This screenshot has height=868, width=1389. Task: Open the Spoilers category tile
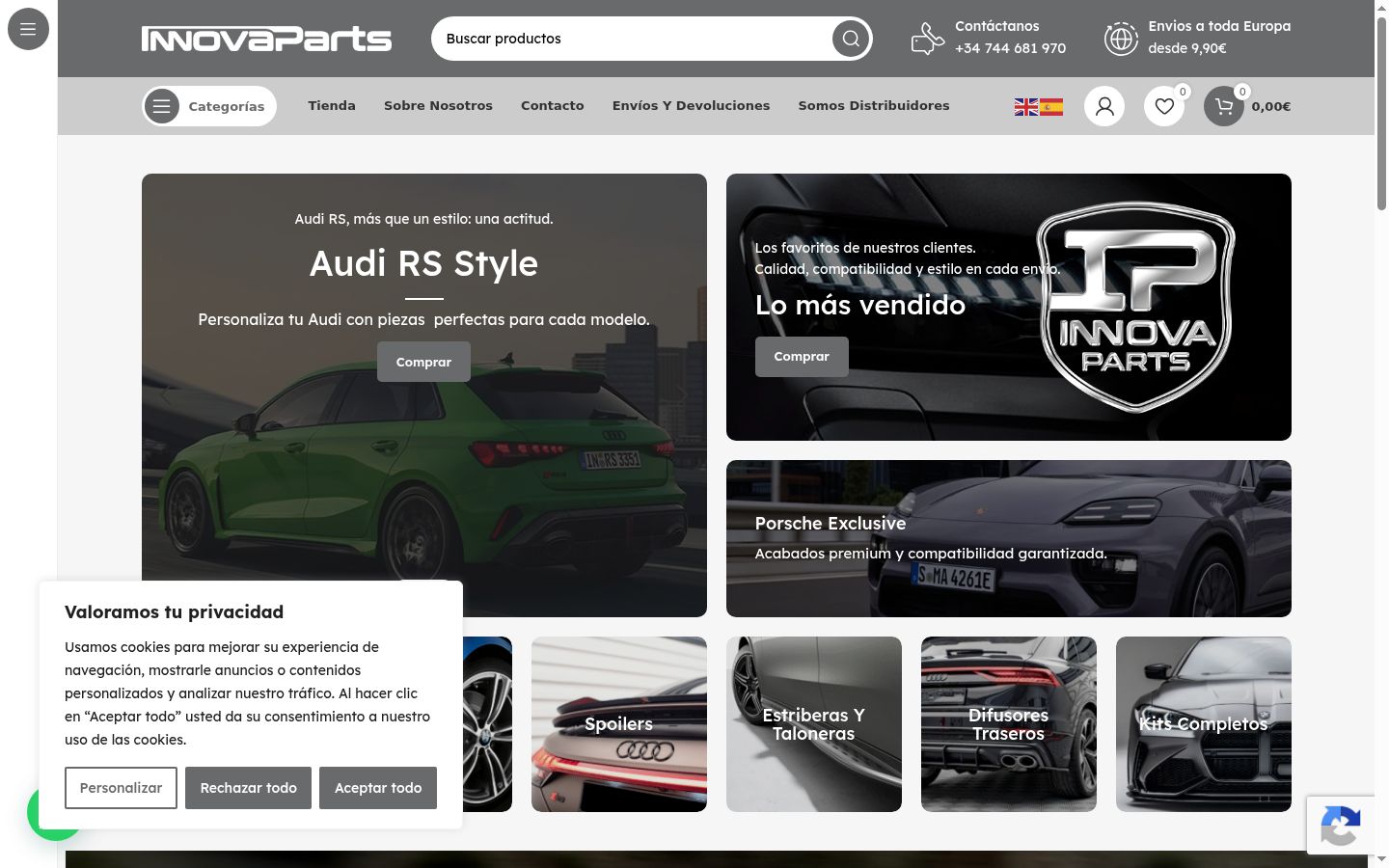click(619, 724)
